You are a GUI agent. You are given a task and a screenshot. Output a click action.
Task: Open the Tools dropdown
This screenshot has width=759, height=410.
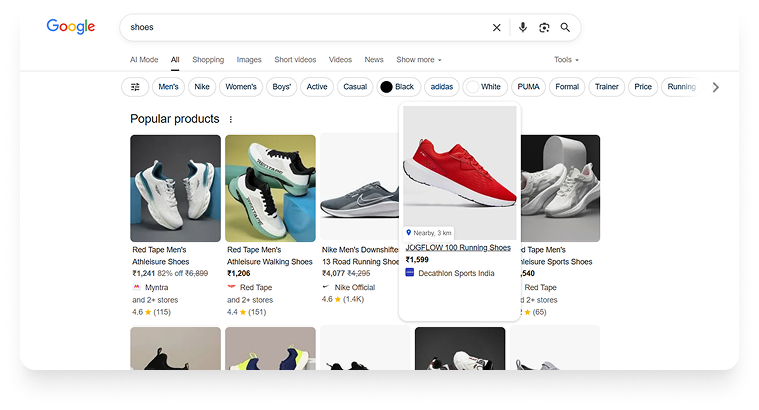566,60
